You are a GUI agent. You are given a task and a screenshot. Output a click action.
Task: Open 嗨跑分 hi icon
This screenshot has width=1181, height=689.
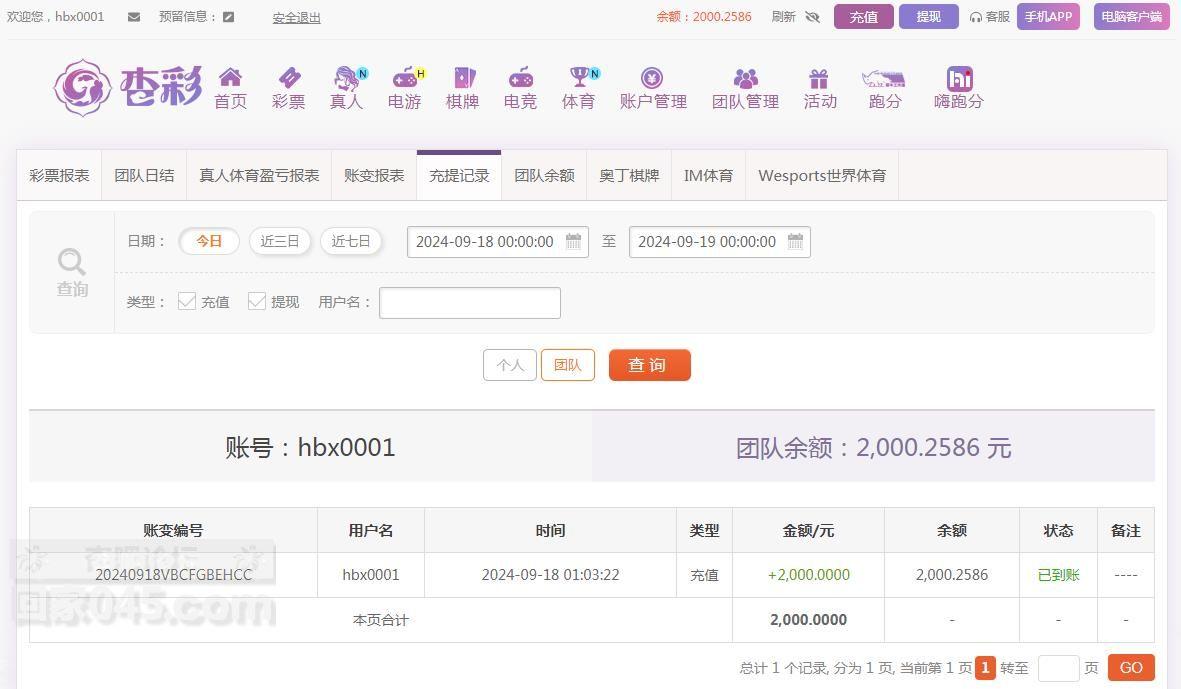coord(960,78)
